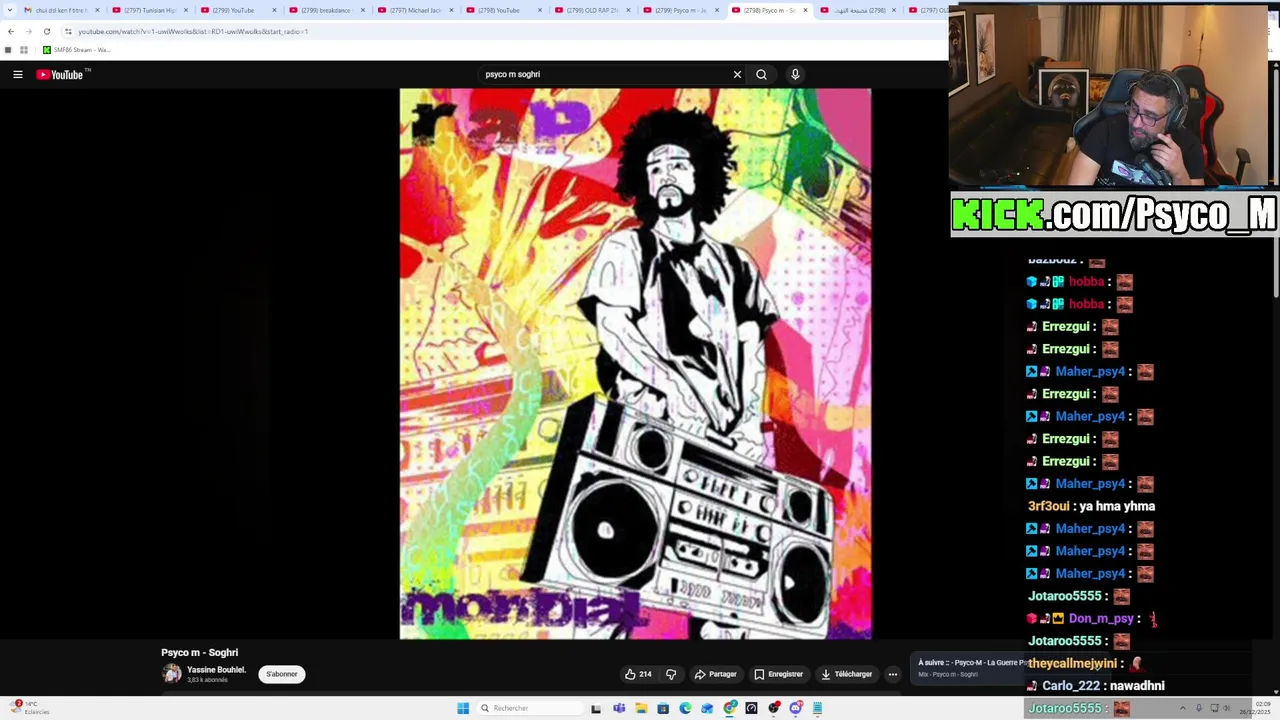1280x720 pixels.
Task: Open File Explorer folder icon on taskbar
Action: click(x=641, y=708)
